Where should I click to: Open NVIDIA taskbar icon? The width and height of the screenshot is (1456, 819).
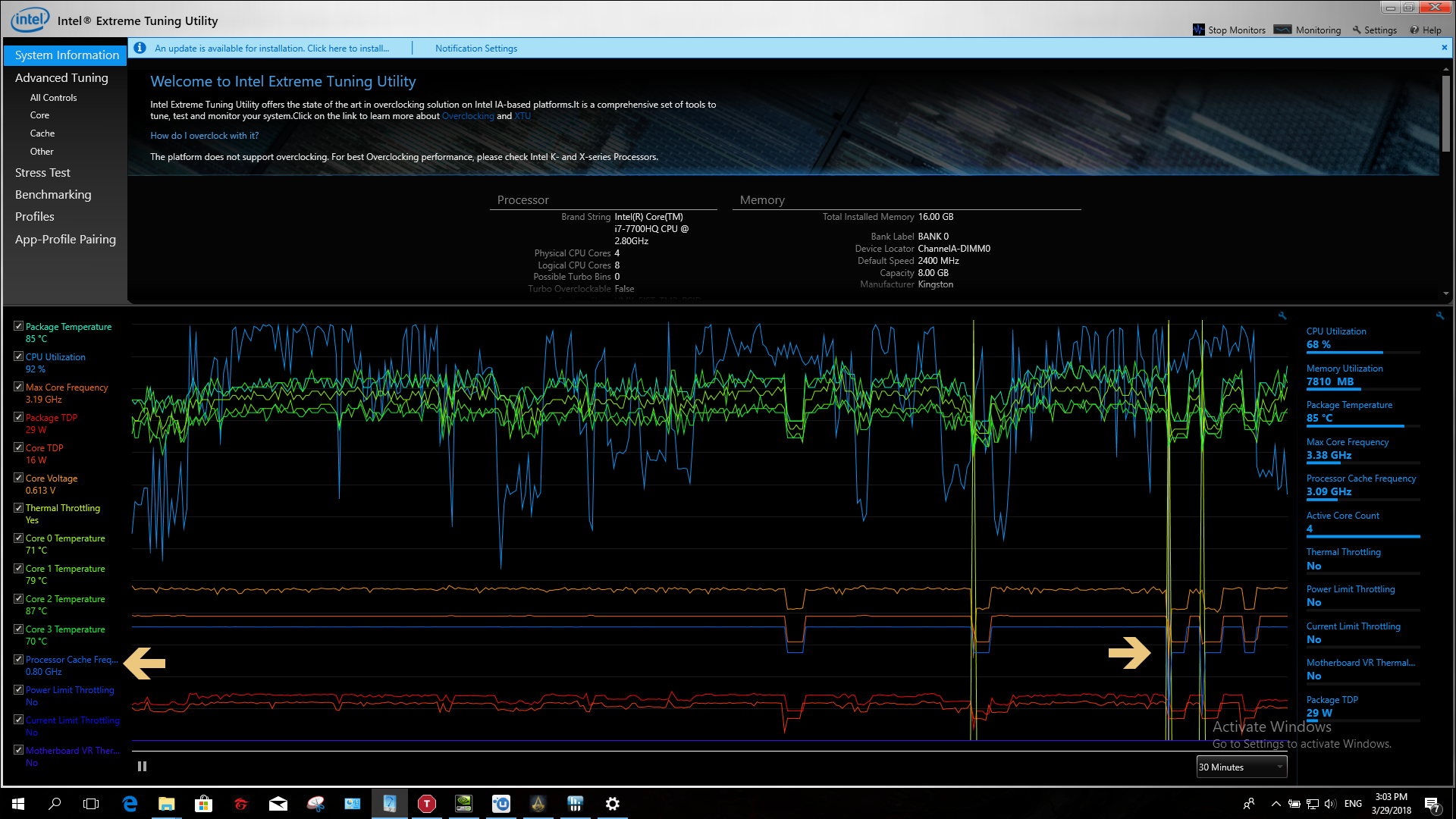point(463,804)
